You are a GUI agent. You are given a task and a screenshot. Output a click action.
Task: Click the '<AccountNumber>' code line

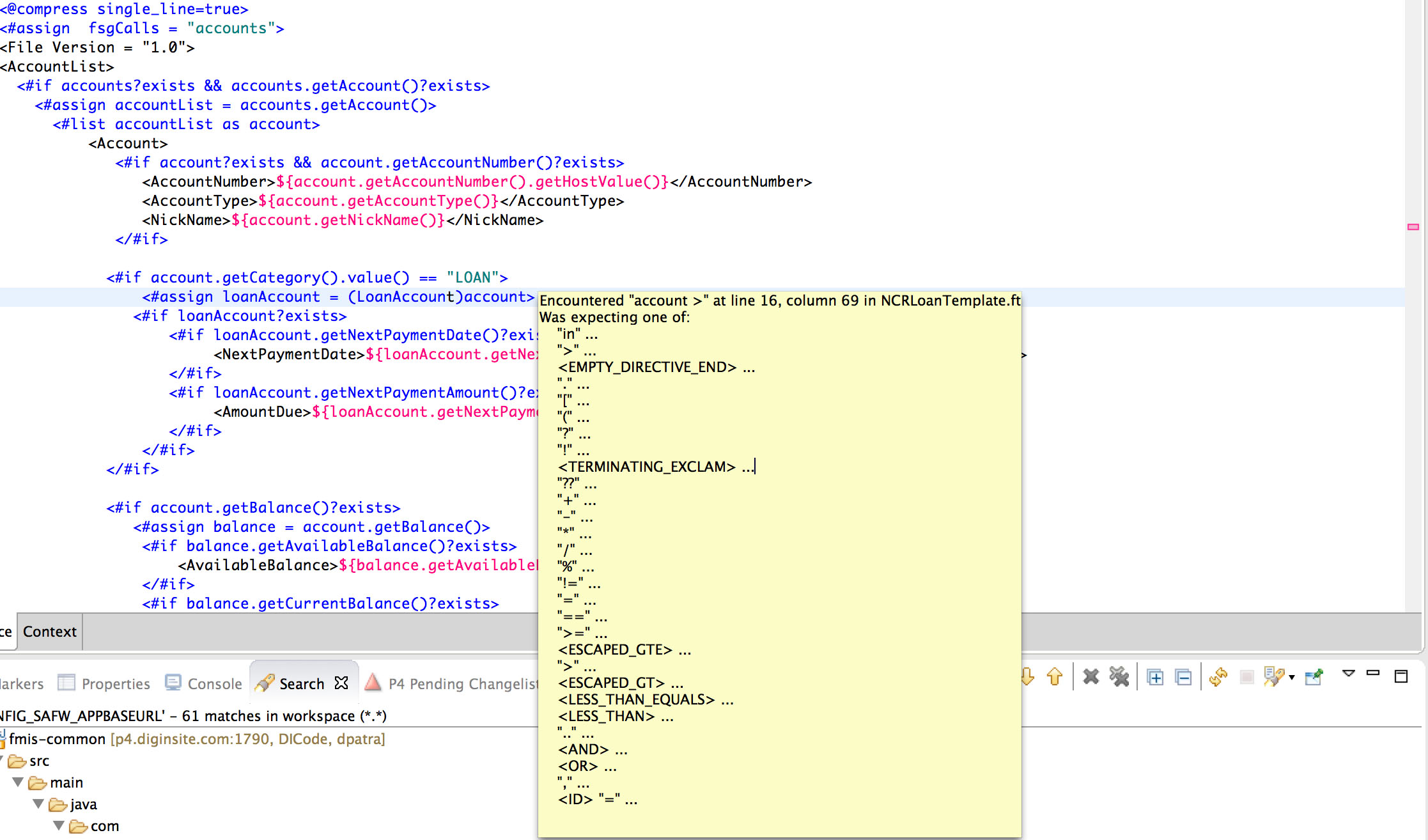(477, 182)
